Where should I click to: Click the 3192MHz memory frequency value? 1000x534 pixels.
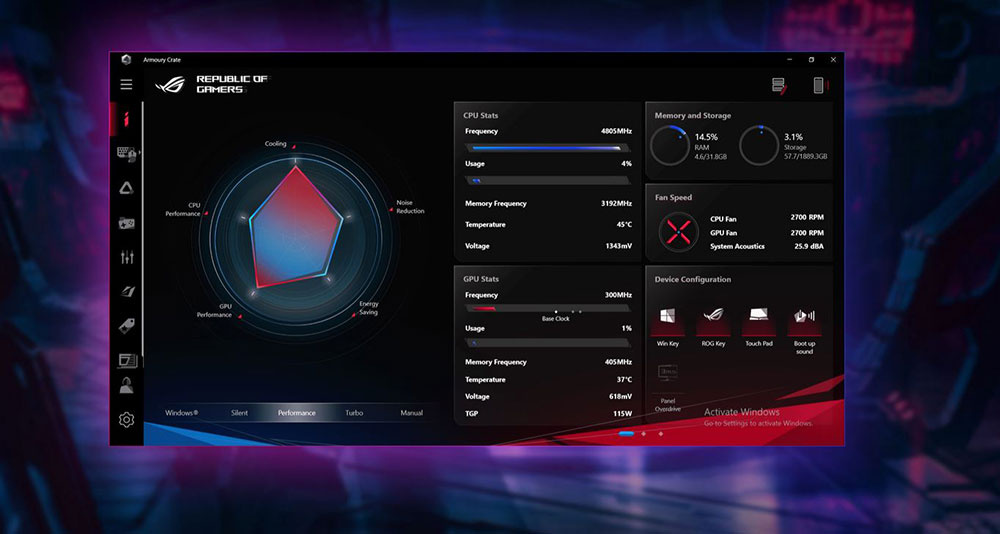point(616,204)
